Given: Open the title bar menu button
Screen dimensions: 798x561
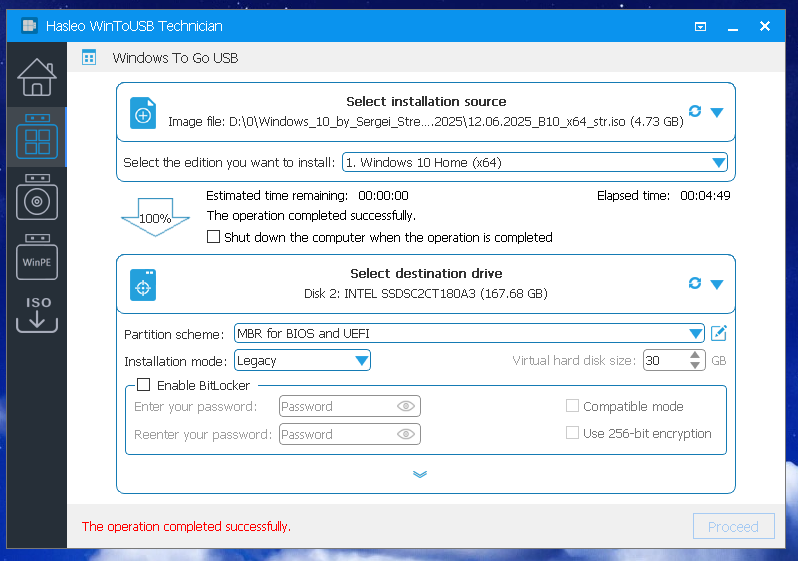Looking at the screenshot, I should tap(701, 26).
